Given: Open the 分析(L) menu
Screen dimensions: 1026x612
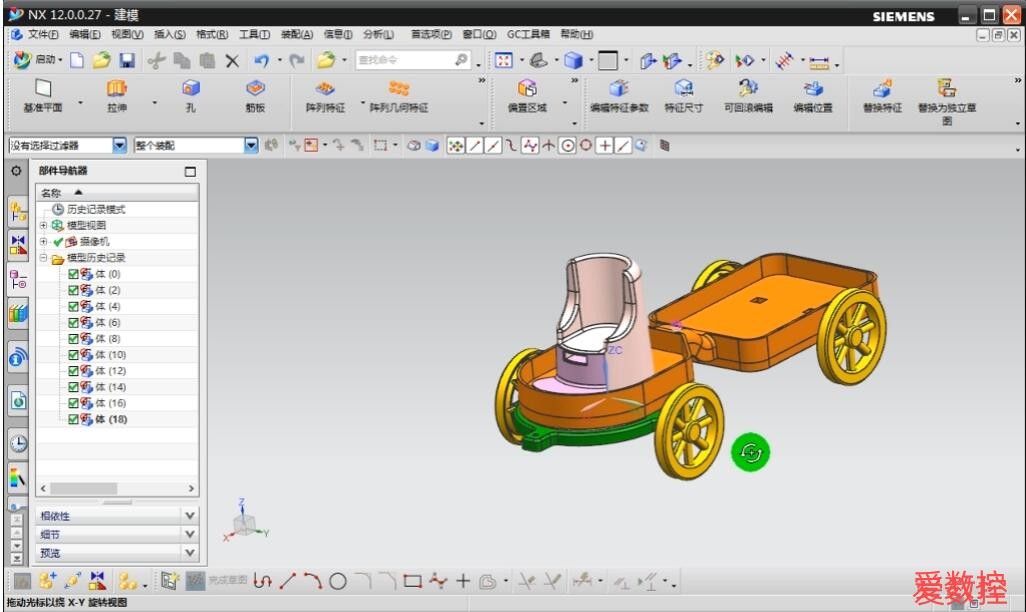Looking at the screenshot, I should click(378, 34).
